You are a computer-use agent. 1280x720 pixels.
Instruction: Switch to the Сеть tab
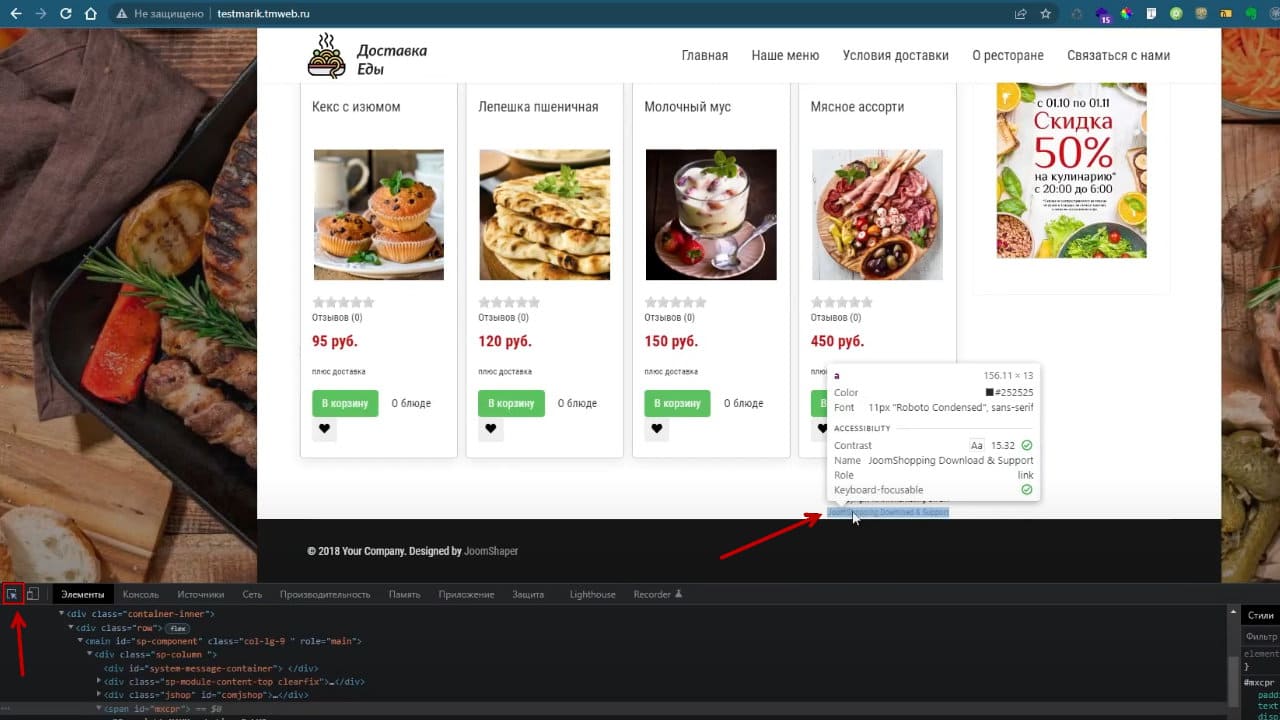coord(252,594)
